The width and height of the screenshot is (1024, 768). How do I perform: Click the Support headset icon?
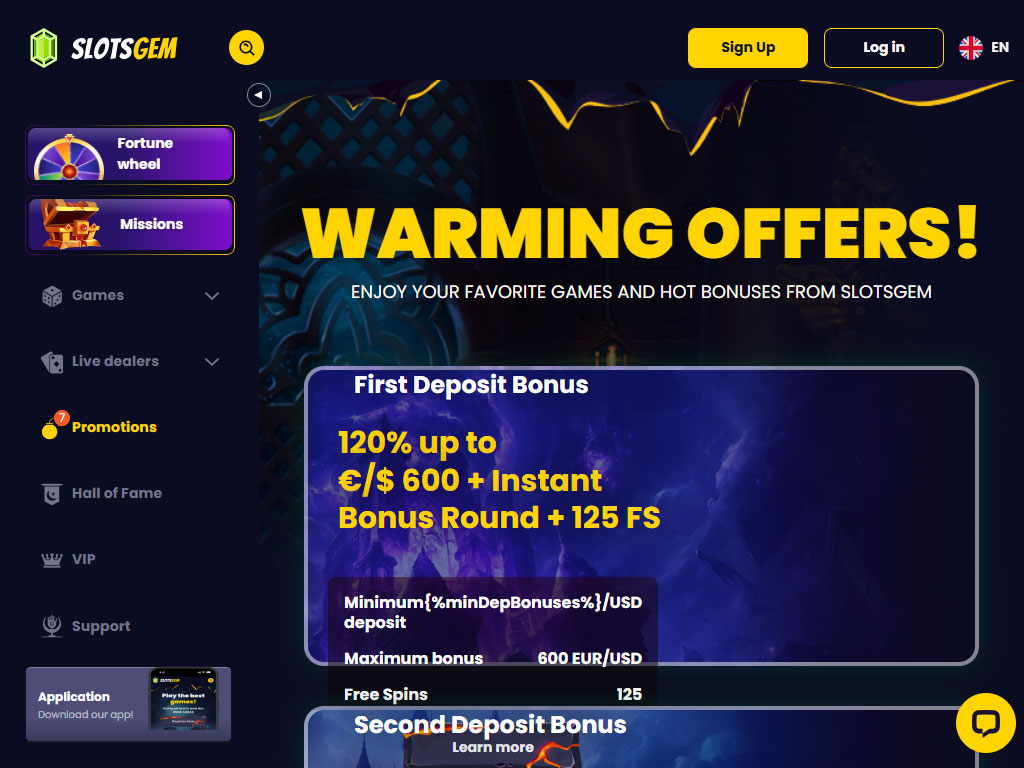[52, 626]
